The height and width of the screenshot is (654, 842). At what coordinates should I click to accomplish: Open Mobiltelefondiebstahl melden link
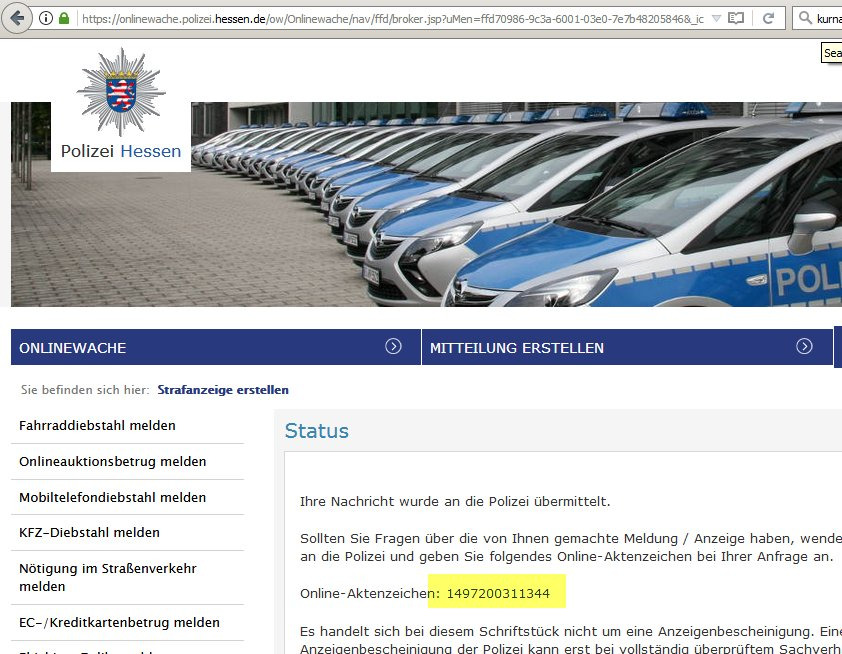pyautogui.click(x=112, y=498)
